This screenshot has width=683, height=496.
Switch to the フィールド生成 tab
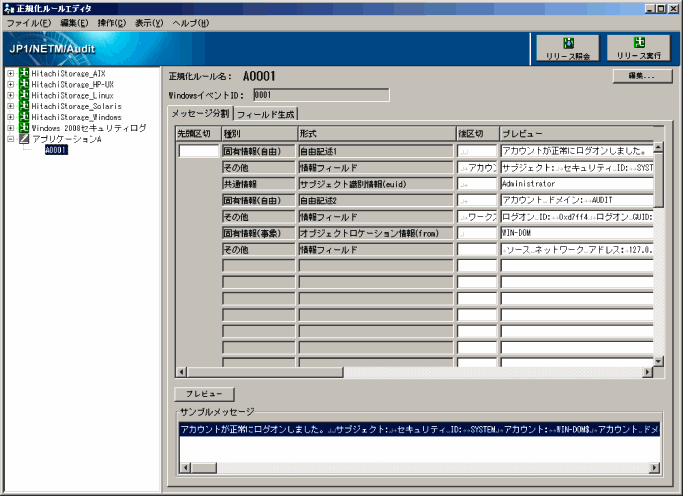pyautogui.click(x=266, y=114)
